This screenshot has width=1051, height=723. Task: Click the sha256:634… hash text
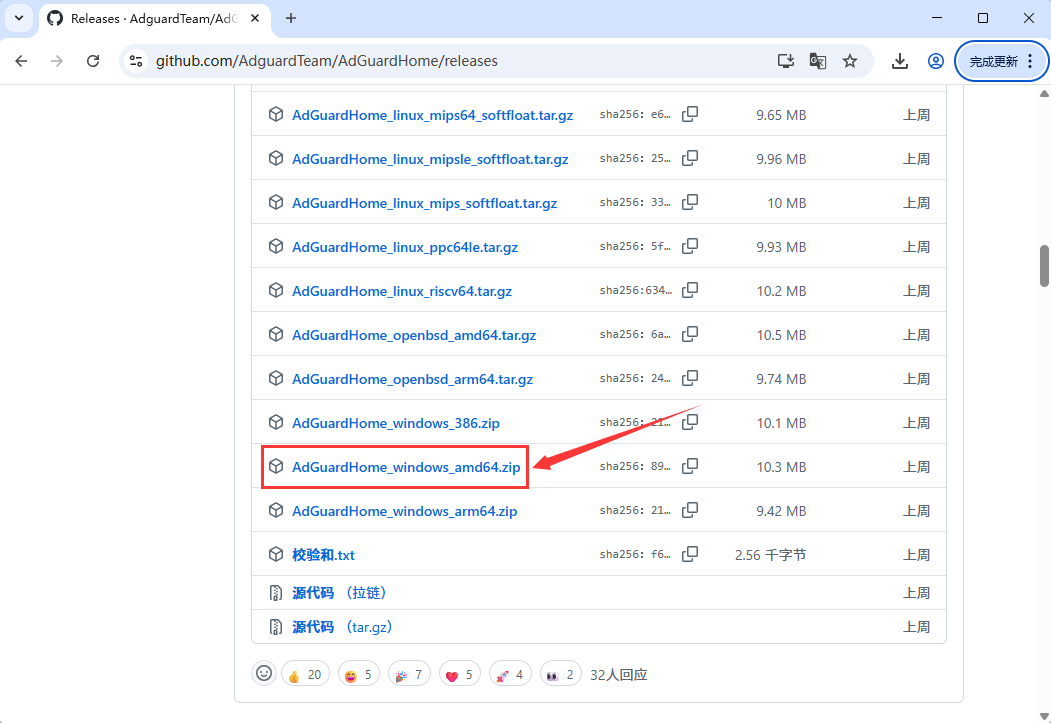coord(635,290)
